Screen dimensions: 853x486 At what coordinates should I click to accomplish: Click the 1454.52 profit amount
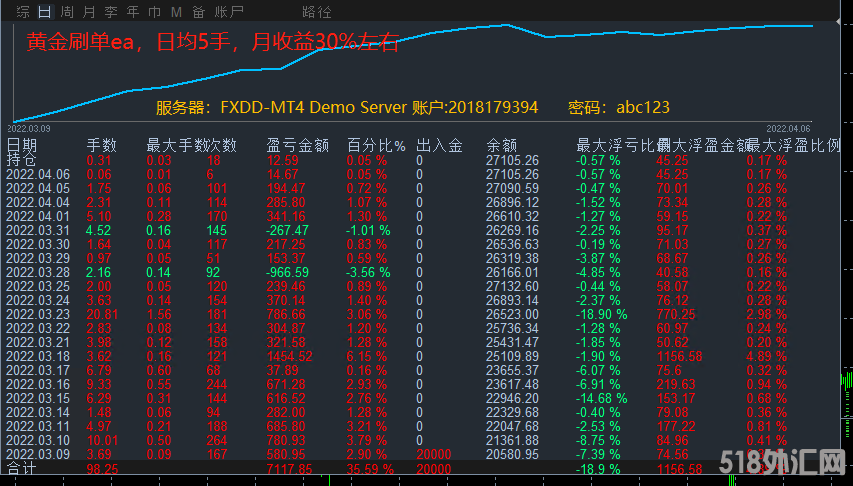click(x=289, y=356)
